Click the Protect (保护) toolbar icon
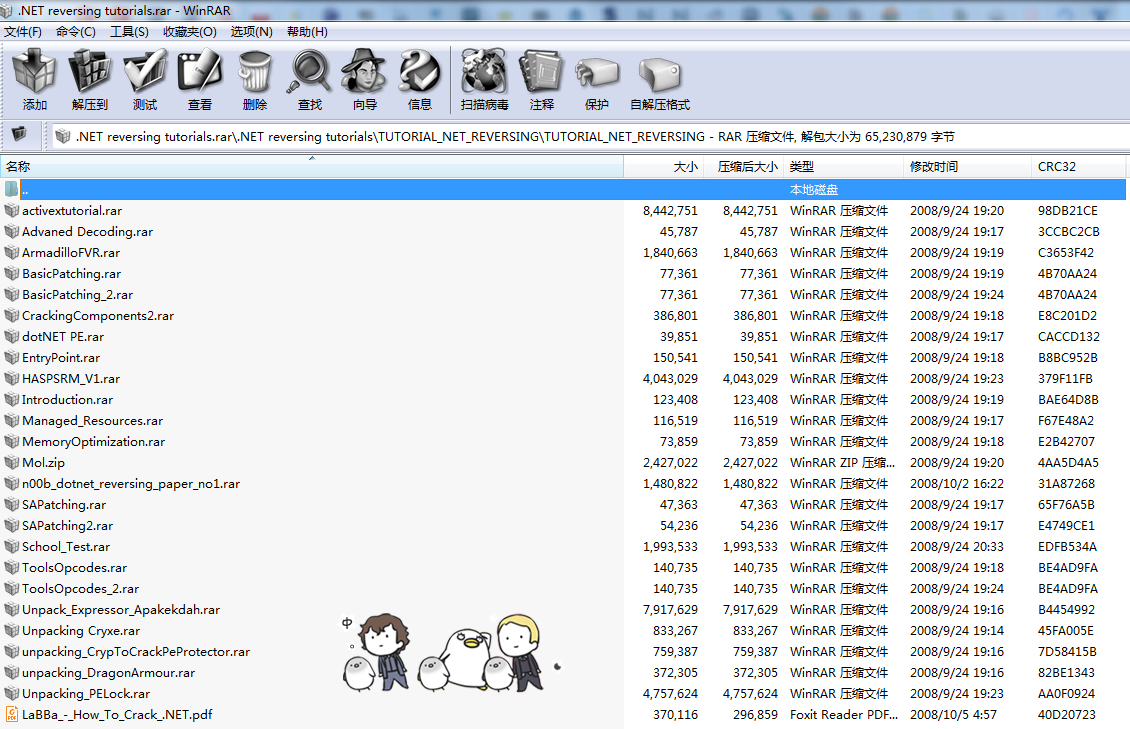The height and width of the screenshot is (729, 1130). 597,73
